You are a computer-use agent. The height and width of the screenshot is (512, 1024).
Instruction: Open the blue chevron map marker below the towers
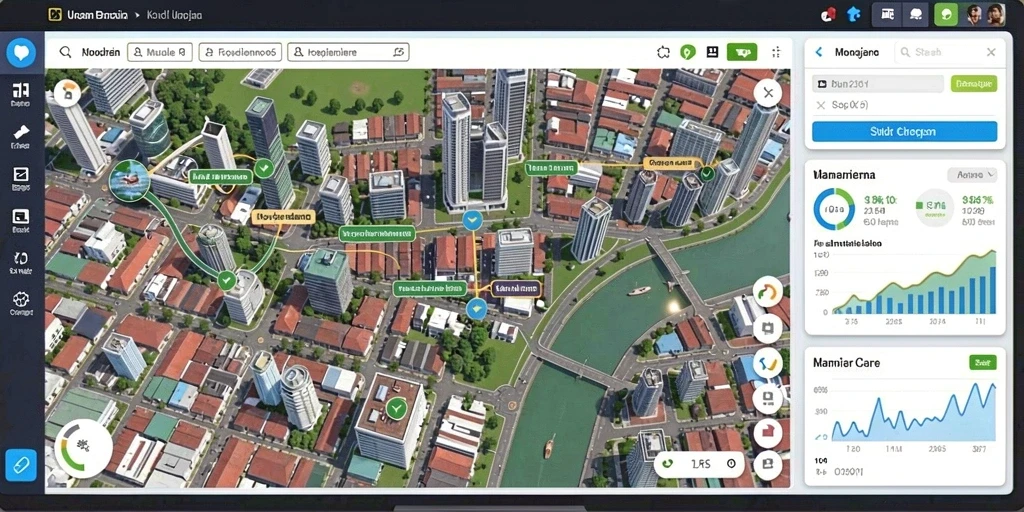pos(472,220)
